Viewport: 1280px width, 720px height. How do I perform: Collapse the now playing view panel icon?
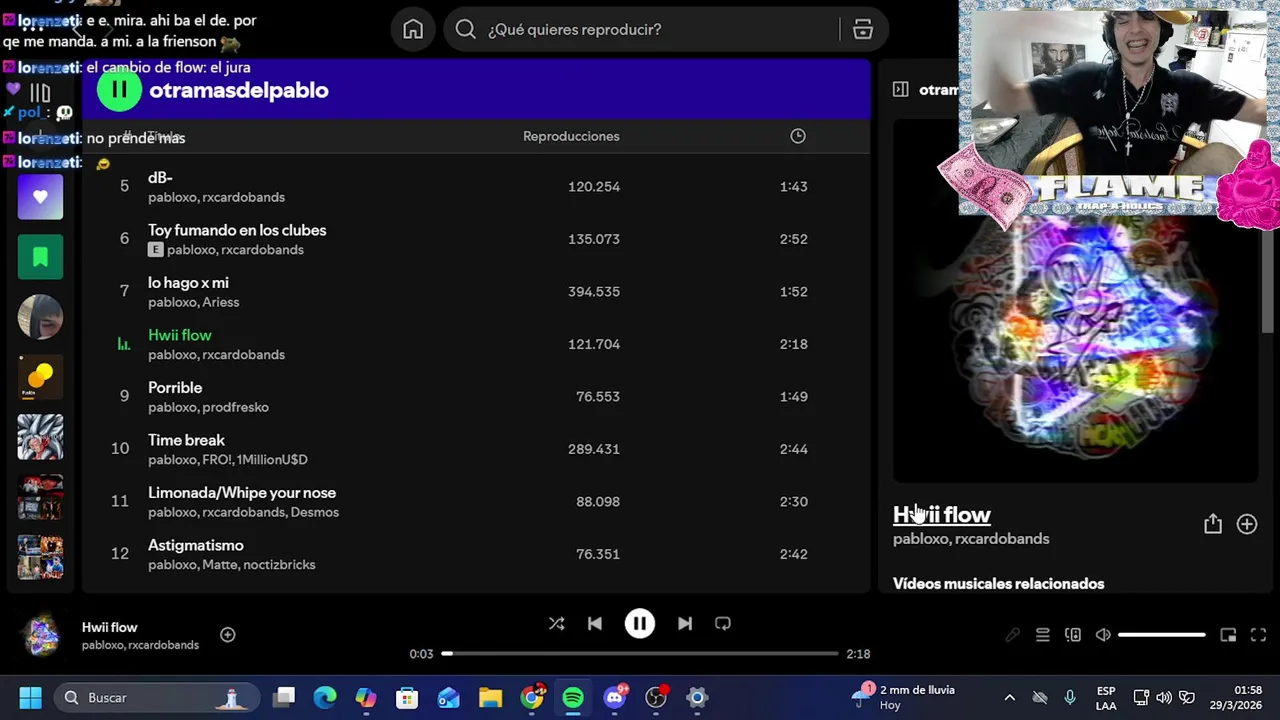pos(900,90)
